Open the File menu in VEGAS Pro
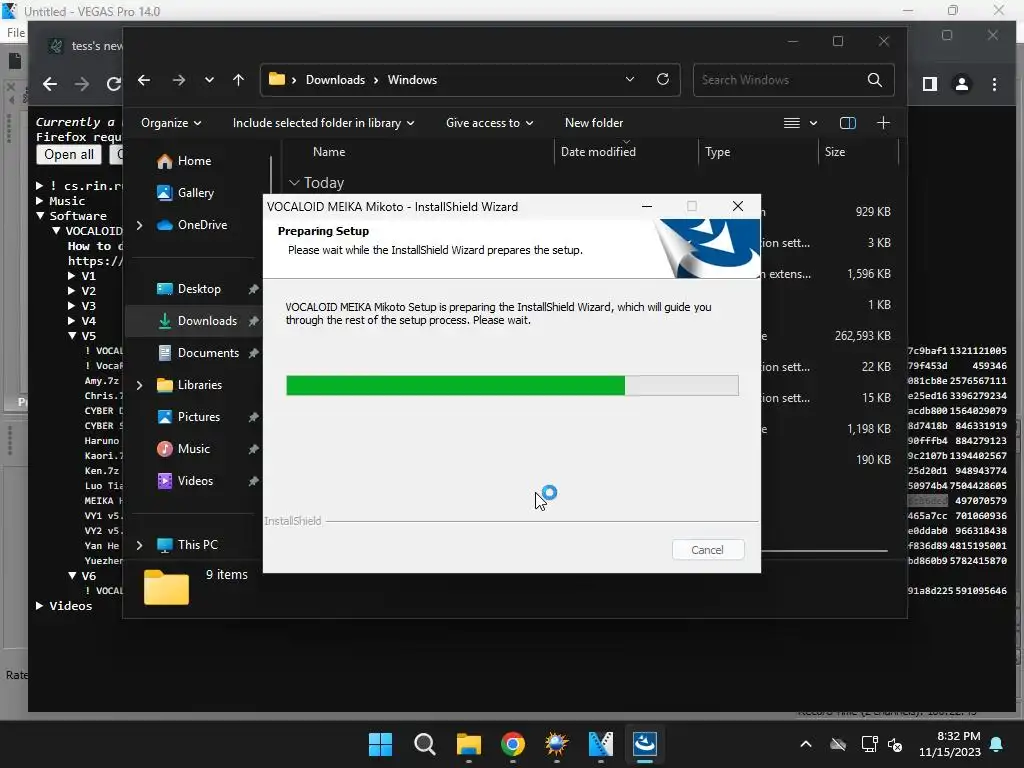Viewport: 1024px width, 768px height. (x=16, y=33)
